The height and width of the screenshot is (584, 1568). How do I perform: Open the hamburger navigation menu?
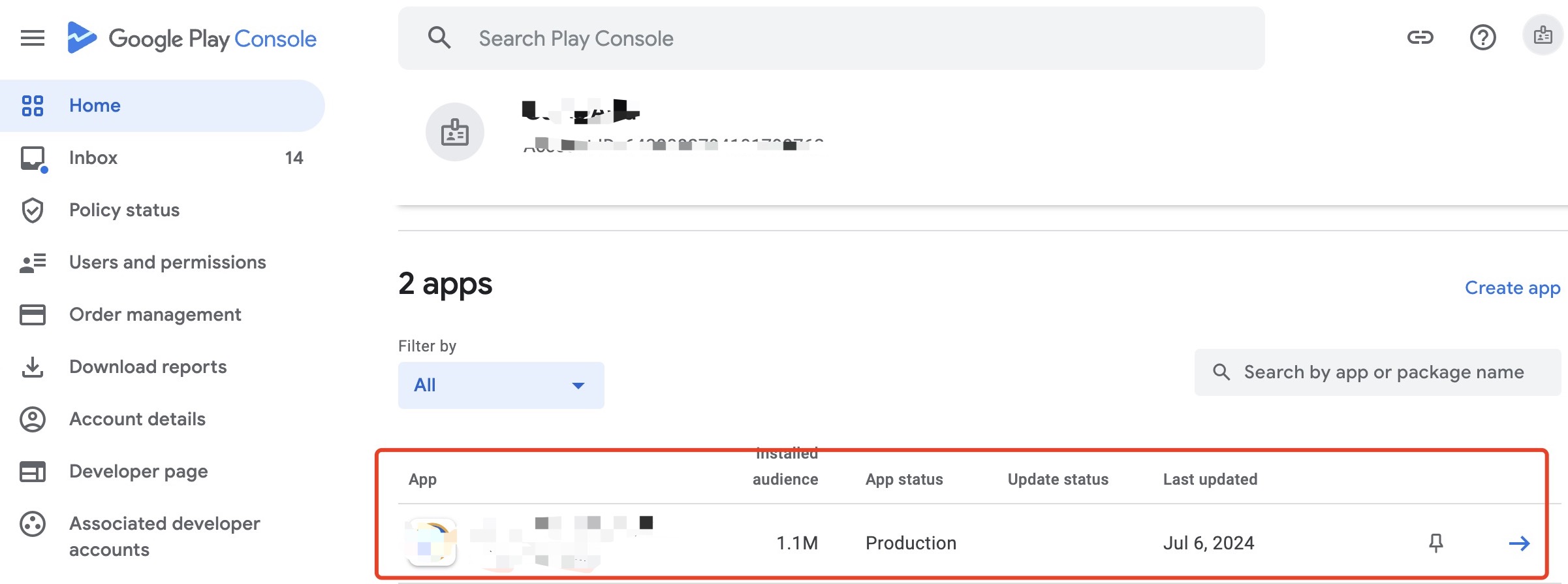(33, 39)
